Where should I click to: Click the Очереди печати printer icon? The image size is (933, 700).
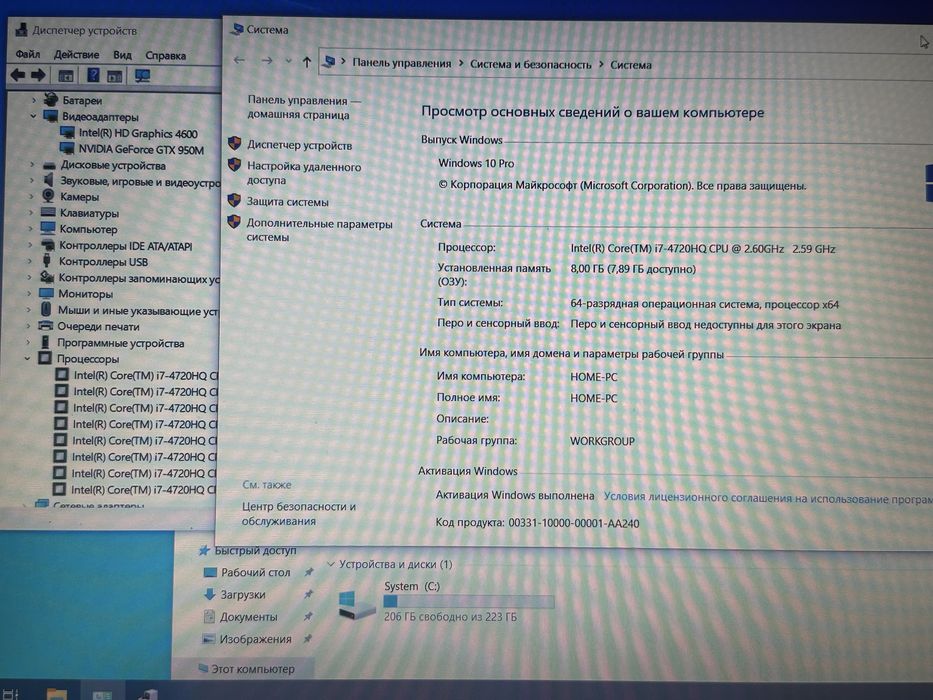point(46,326)
